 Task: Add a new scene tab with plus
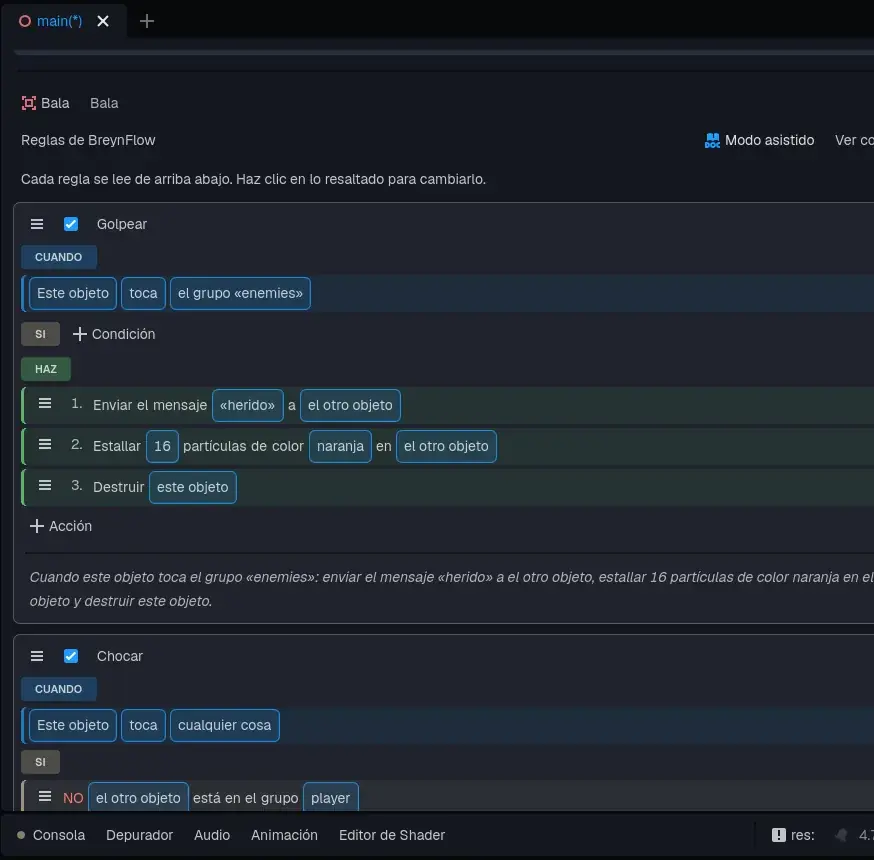[x=147, y=21]
